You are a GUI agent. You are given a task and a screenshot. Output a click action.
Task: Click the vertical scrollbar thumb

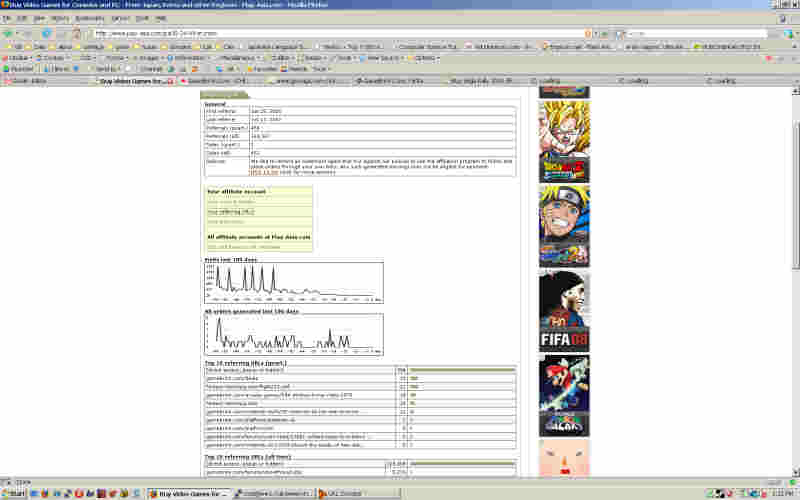795,195
